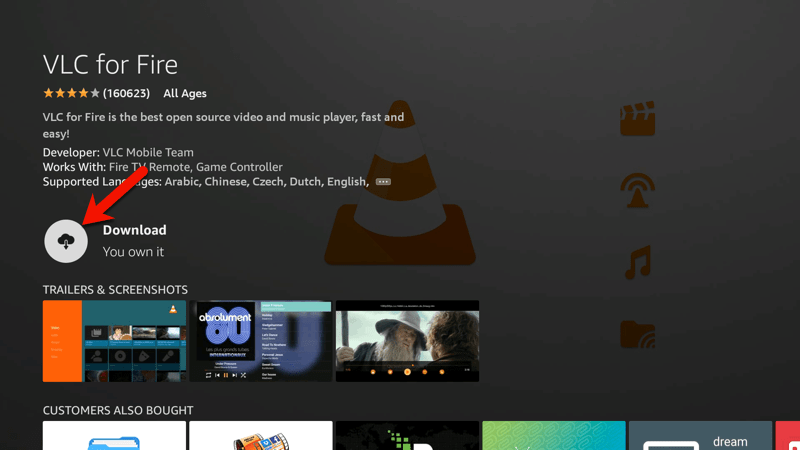Image resolution: width=800 pixels, height=450 pixels.
Task: Click the You own it text
Action: [133, 252]
